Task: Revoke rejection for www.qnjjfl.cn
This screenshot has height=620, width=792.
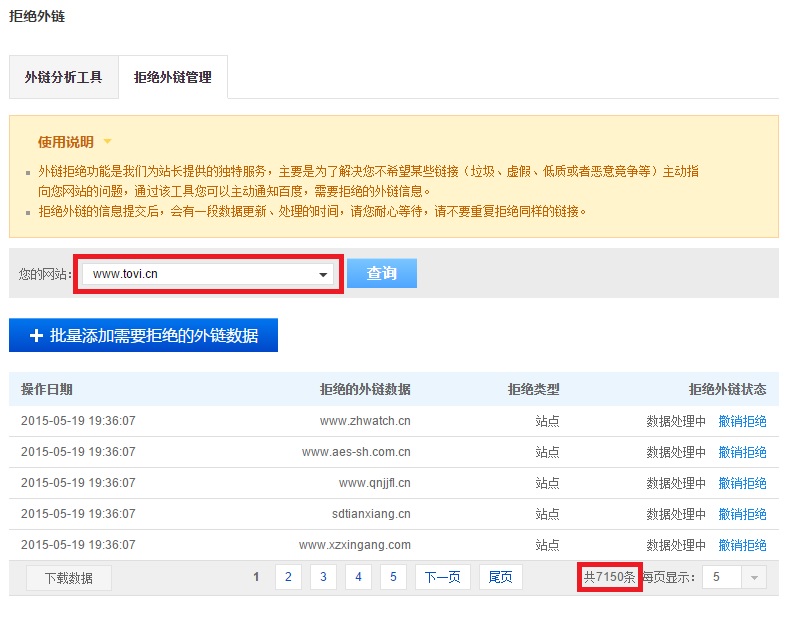Action: click(742, 483)
